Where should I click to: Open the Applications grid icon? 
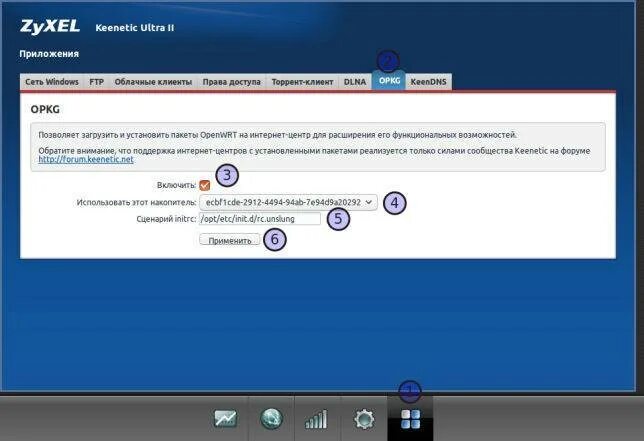410,419
